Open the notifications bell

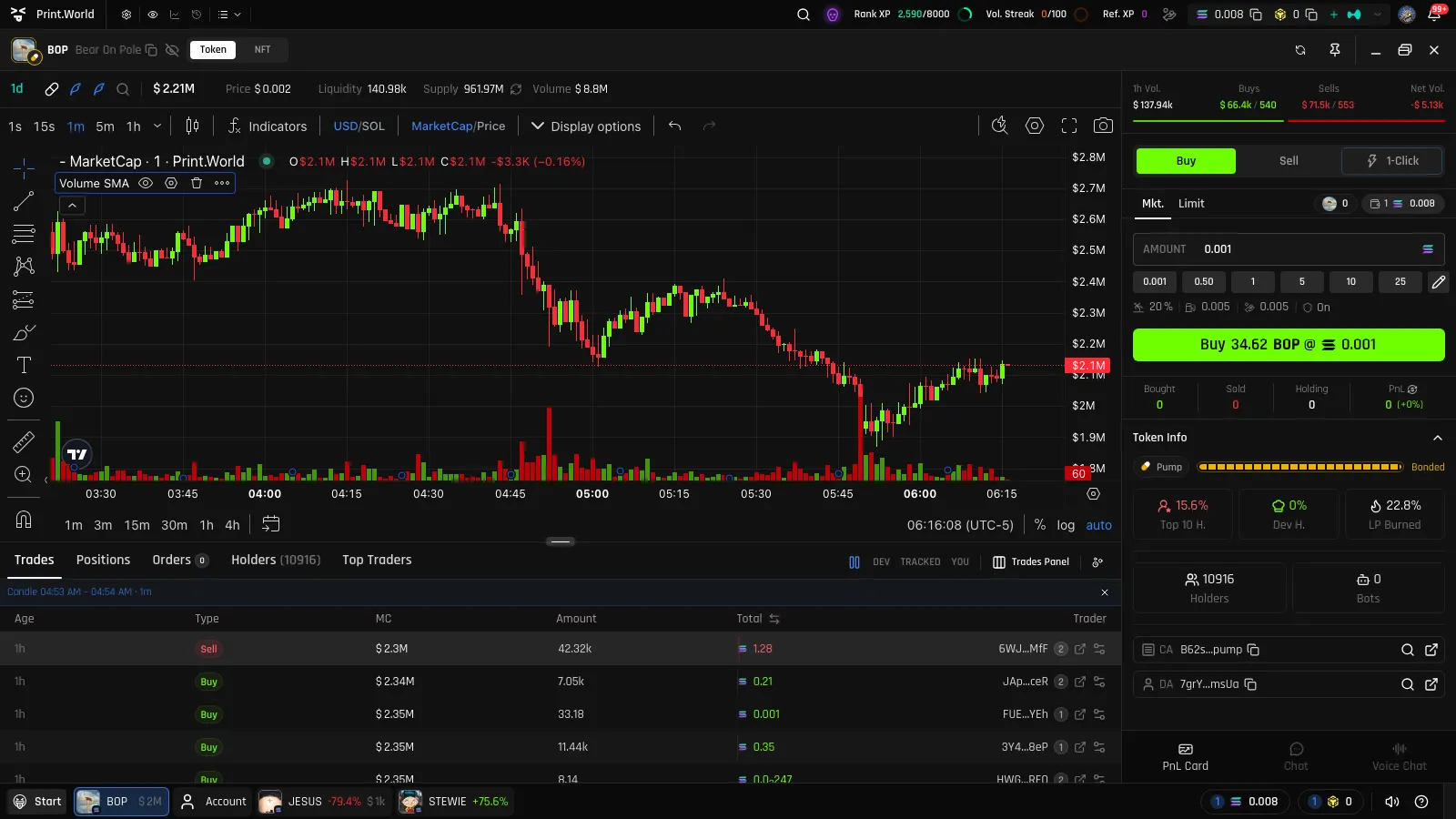(x=1434, y=15)
